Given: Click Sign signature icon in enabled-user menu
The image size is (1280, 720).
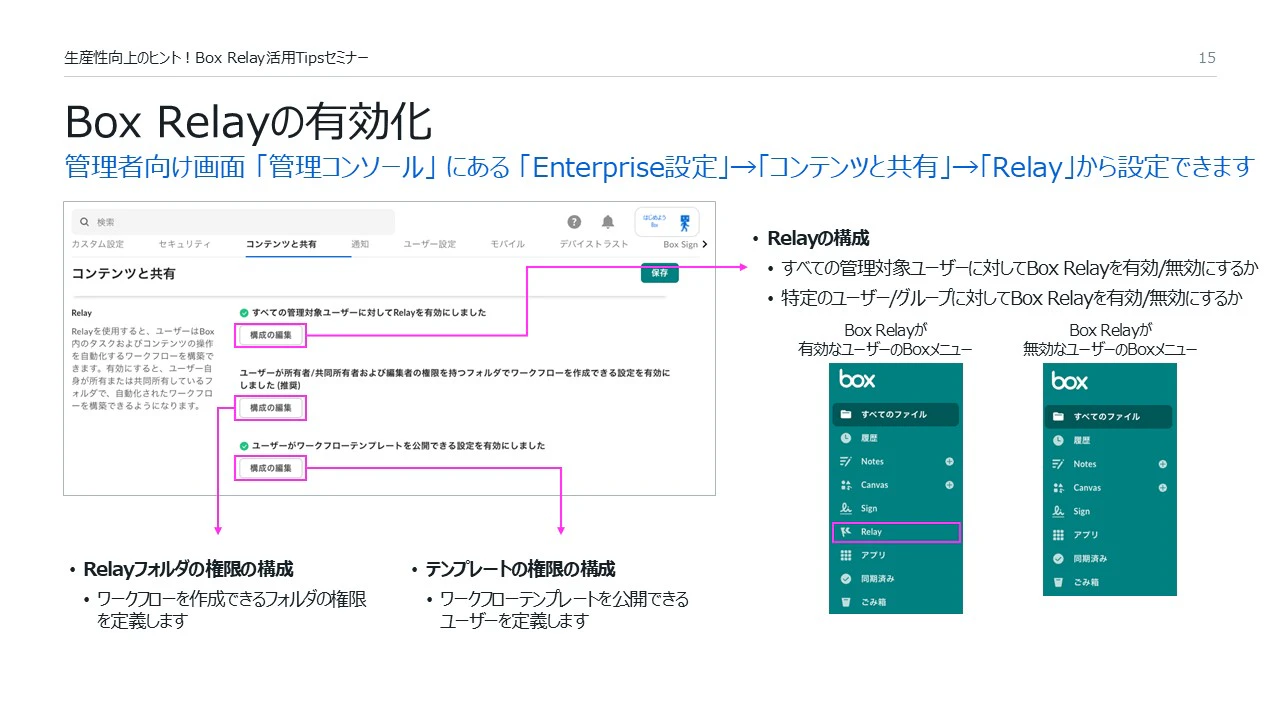Looking at the screenshot, I should pyautogui.click(x=846, y=508).
